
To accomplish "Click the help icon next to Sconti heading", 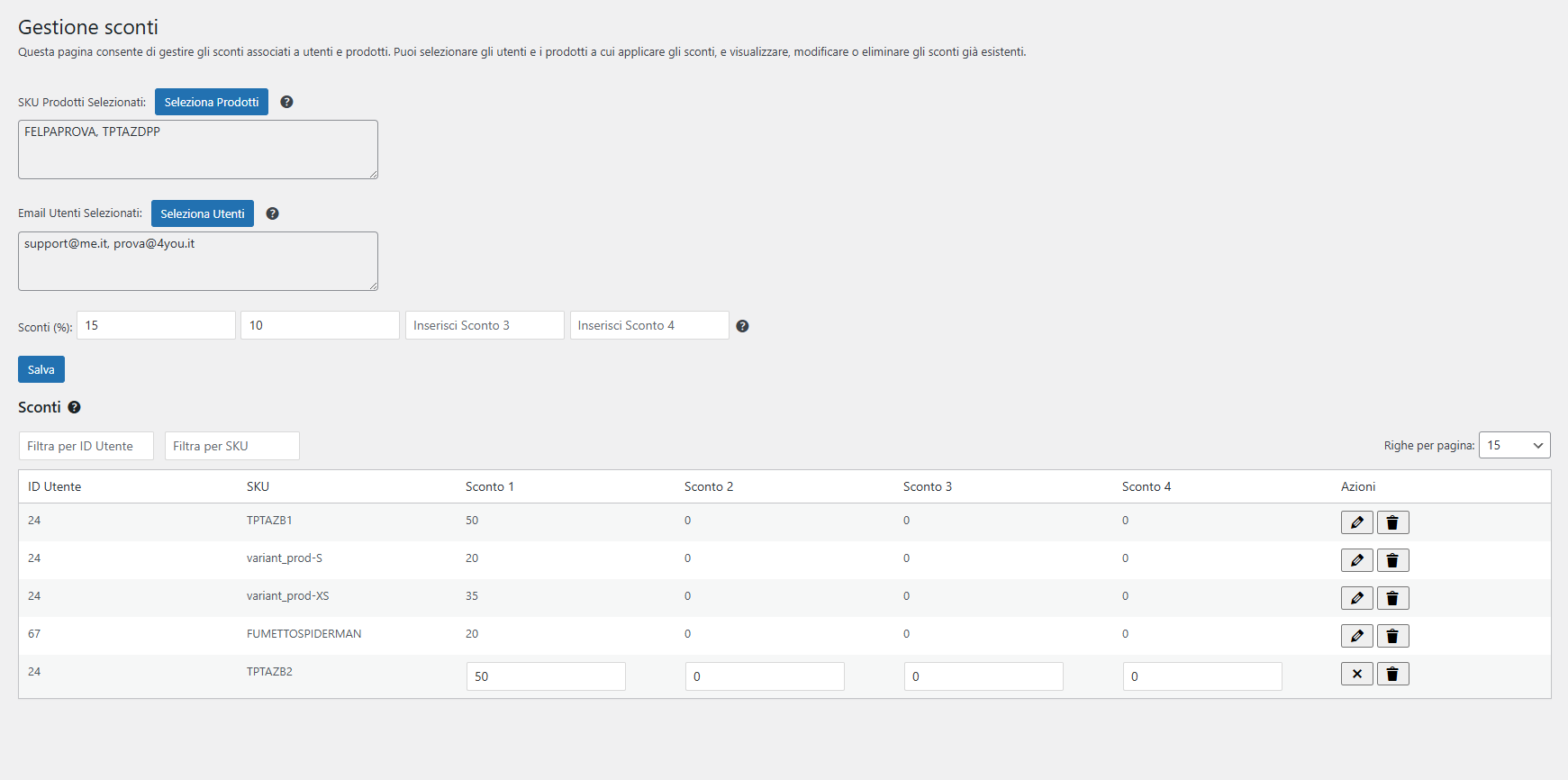I will 74,407.
